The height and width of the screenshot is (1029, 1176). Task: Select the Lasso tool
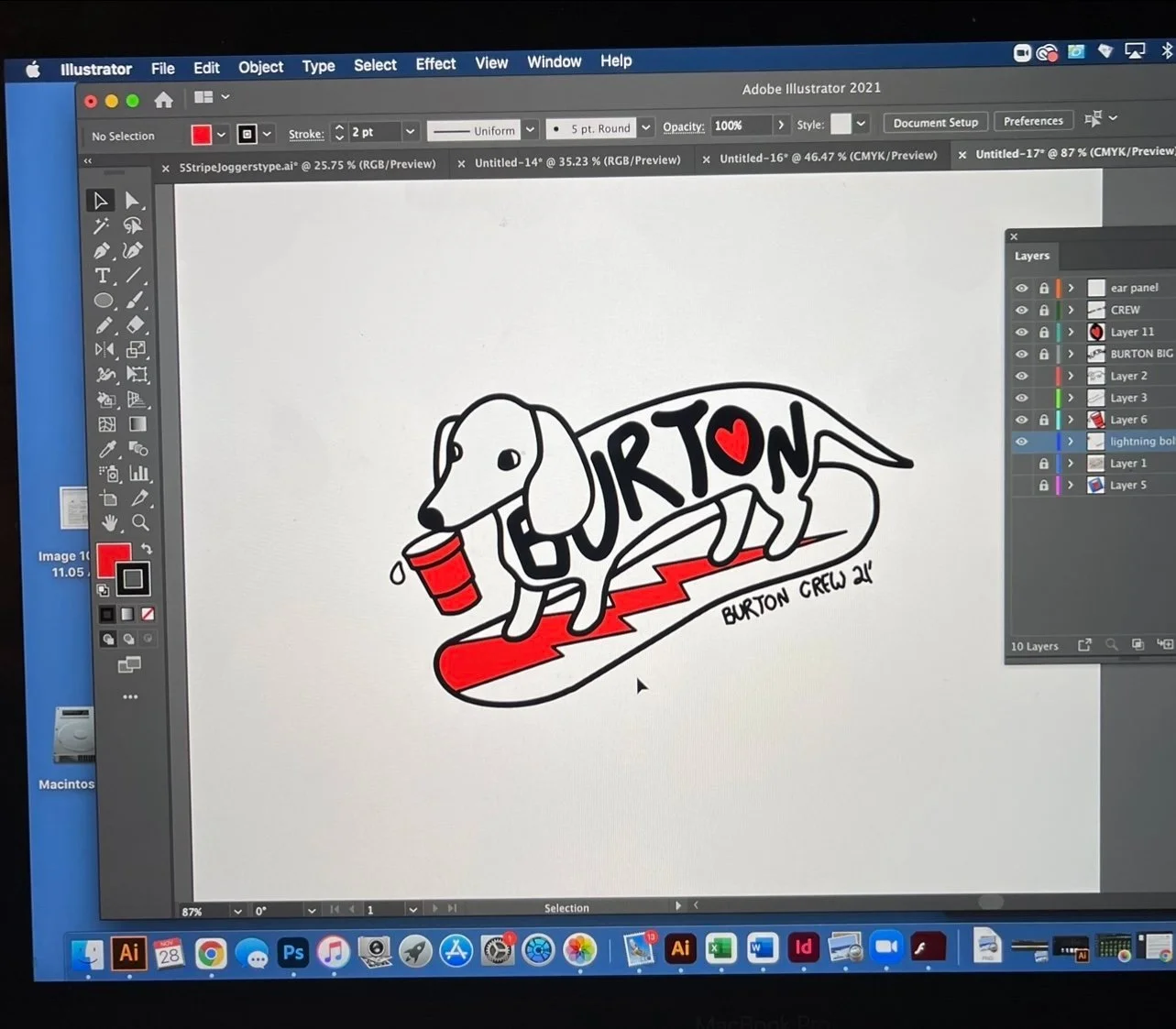pyautogui.click(x=134, y=225)
